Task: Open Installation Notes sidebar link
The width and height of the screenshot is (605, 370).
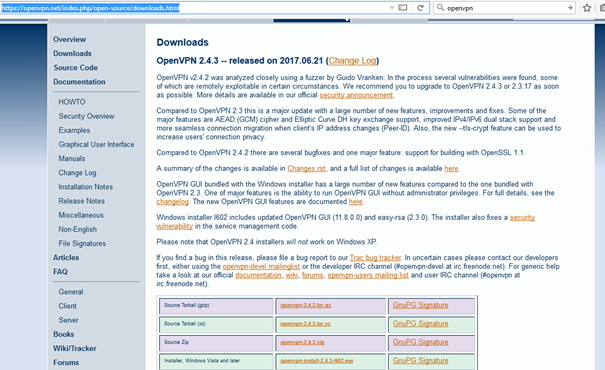Action: [x=86, y=187]
